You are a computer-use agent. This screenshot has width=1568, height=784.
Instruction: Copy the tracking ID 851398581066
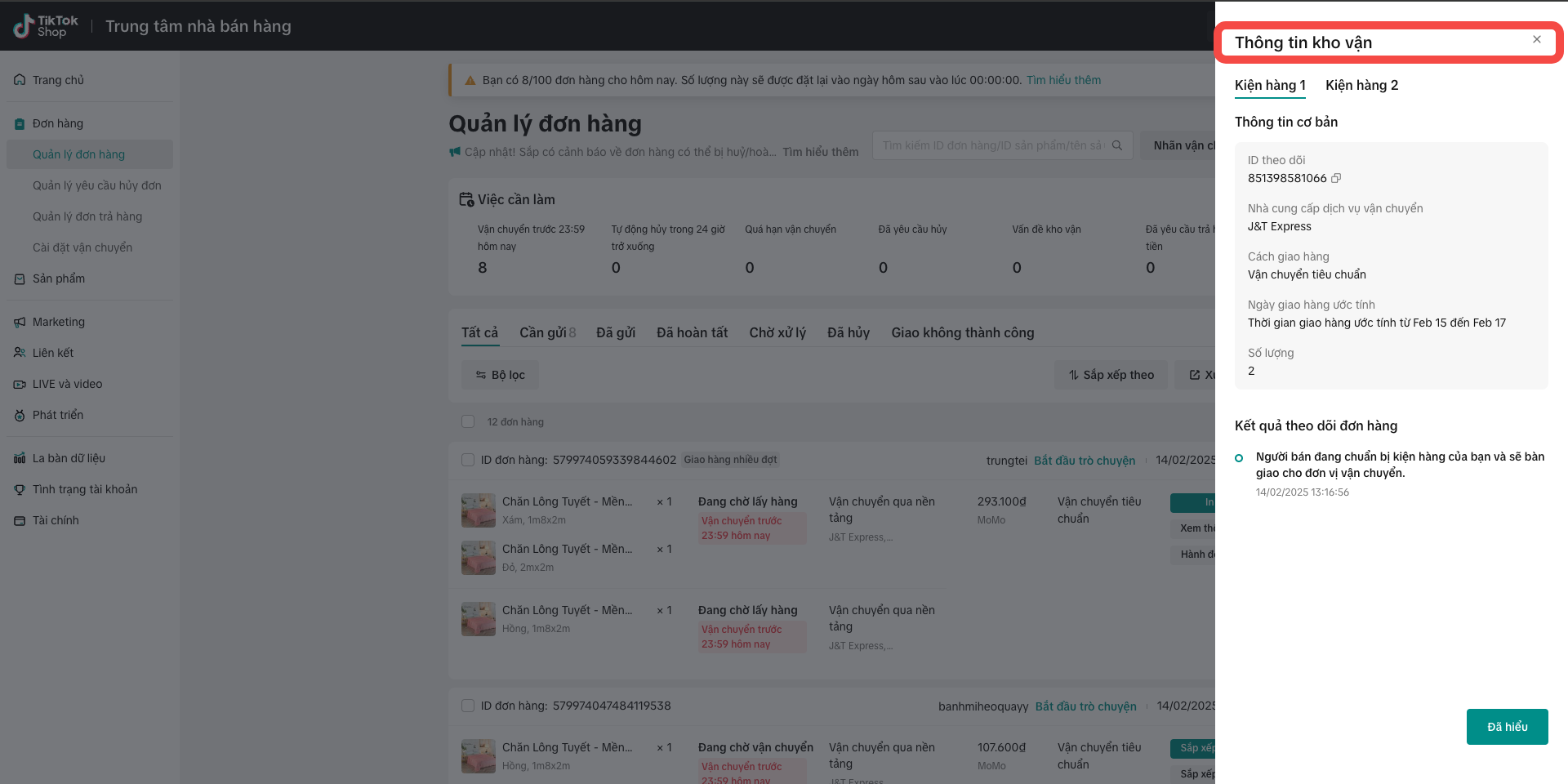click(1336, 178)
